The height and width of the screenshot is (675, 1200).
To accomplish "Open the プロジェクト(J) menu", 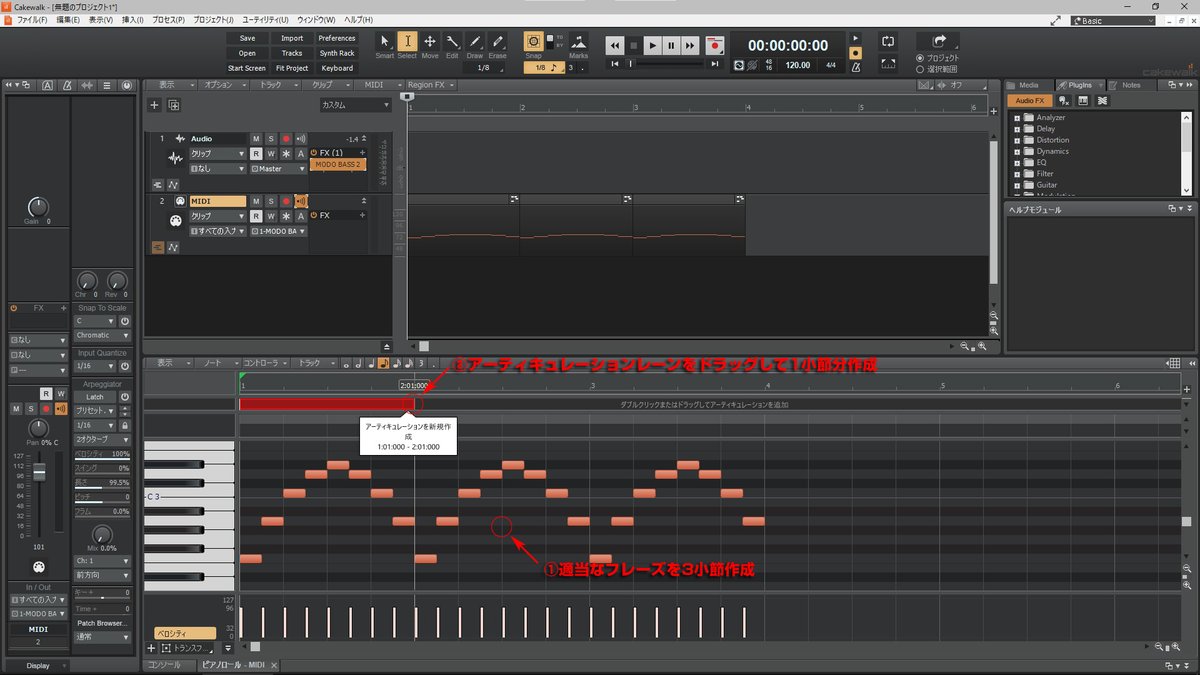I will (213, 20).
